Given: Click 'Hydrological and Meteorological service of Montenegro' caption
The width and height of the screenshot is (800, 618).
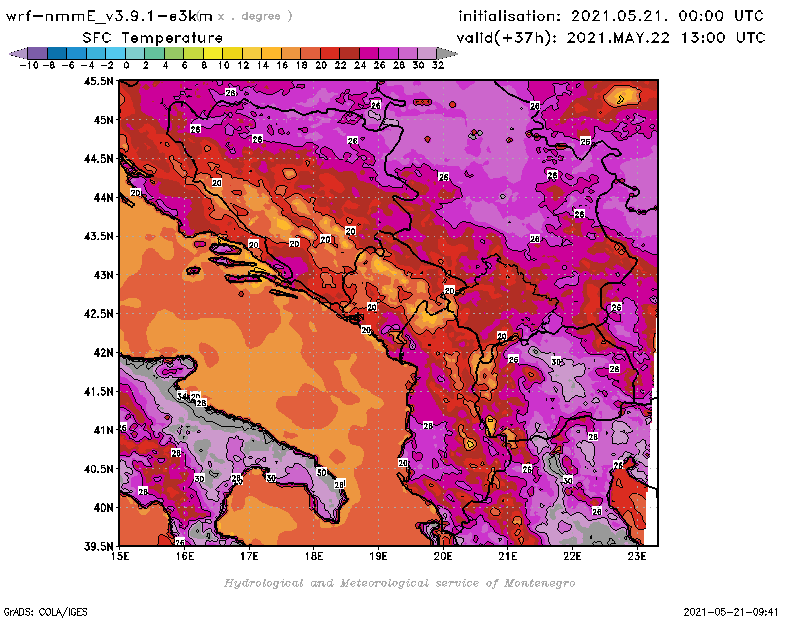Looking at the screenshot, I should (x=399, y=583).
